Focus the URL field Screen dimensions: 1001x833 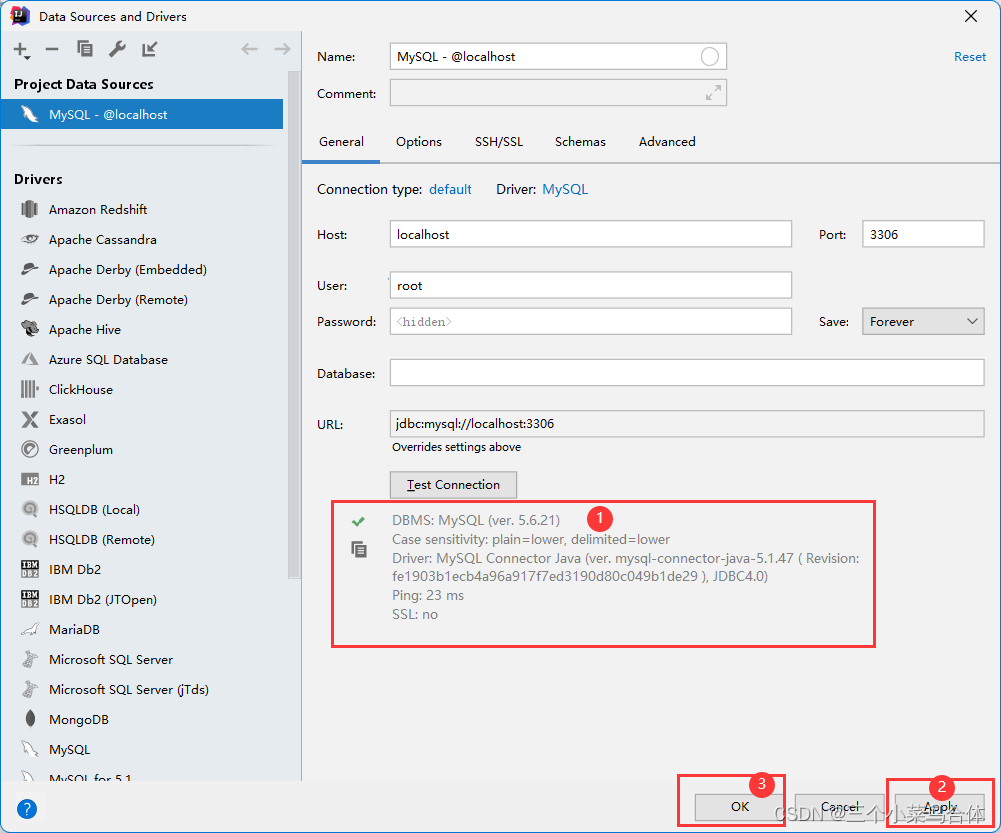coord(687,424)
